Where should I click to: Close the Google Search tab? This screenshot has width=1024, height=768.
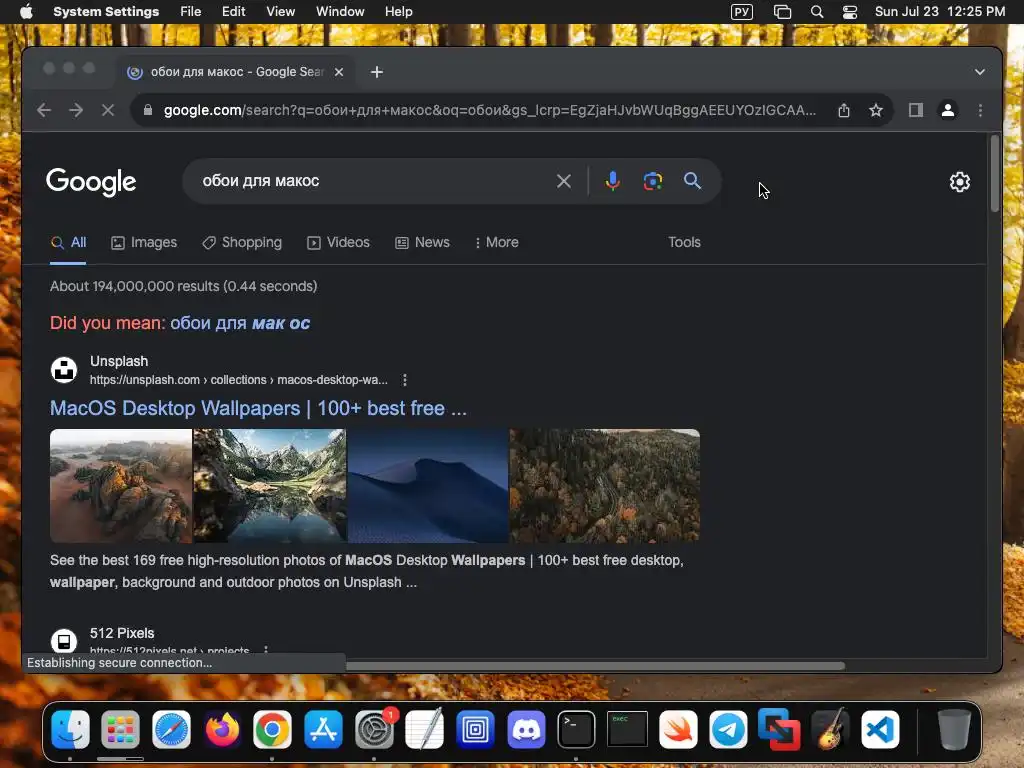tap(339, 72)
